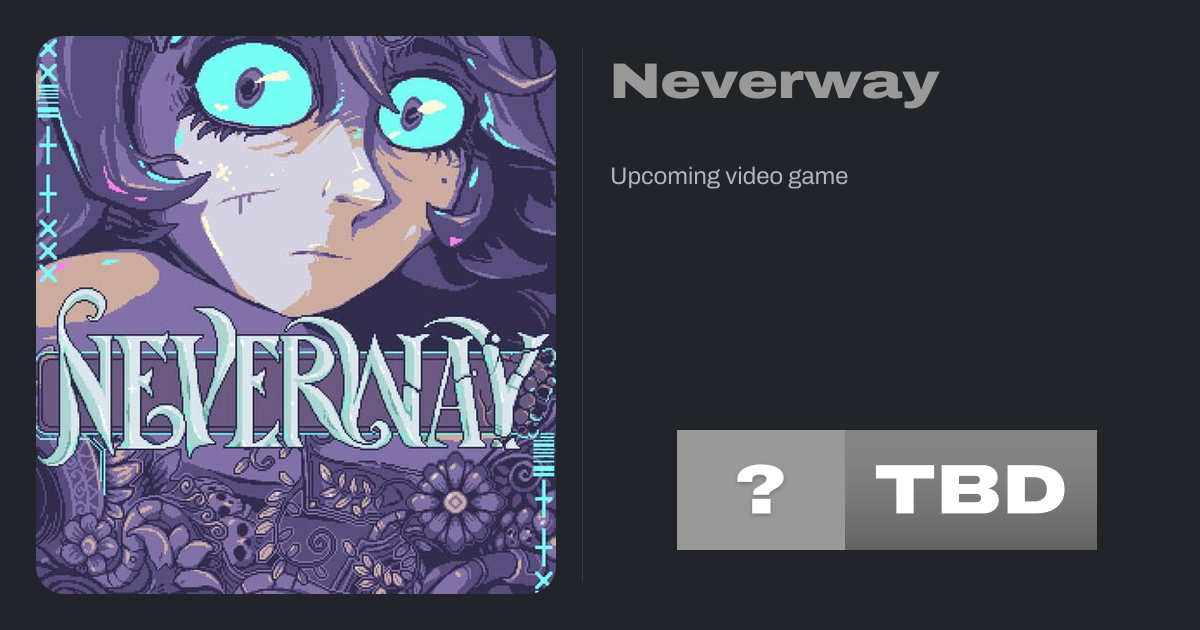The width and height of the screenshot is (1200, 630).
Task: Click the cyan cross marks beside the logo's Y
Action: [x=544, y=520]
